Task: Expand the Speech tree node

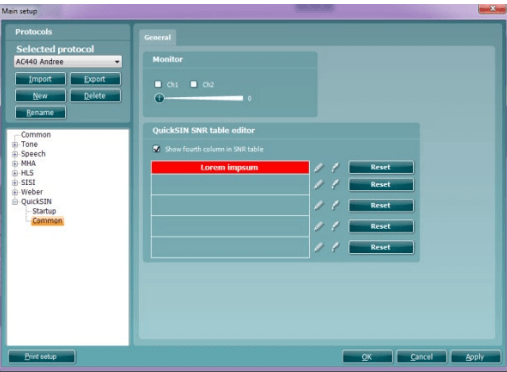Action: coord(15,154)
